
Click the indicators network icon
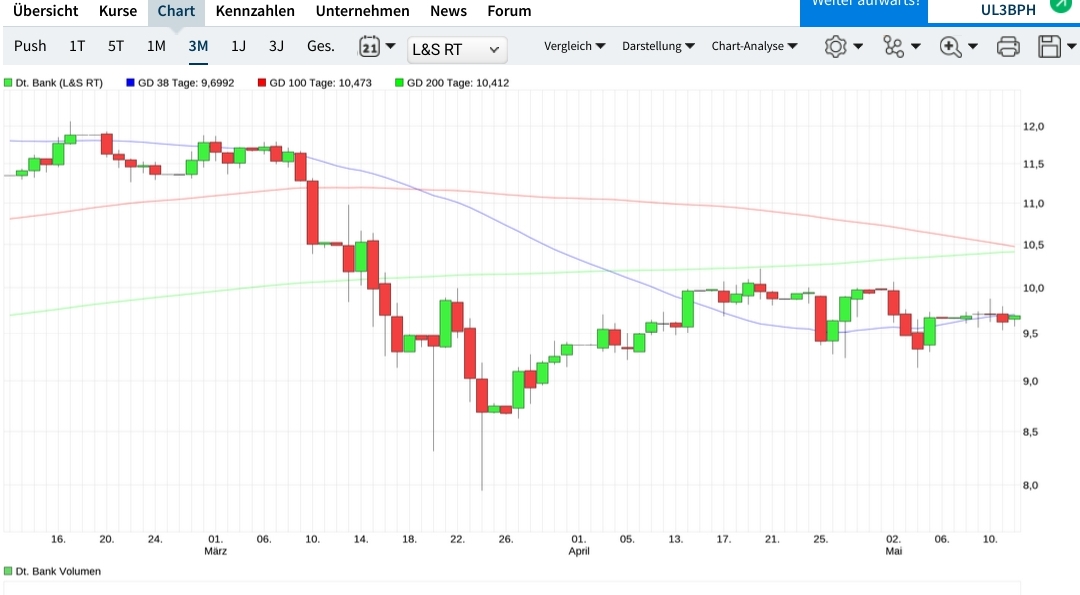[x=895, y=46]
